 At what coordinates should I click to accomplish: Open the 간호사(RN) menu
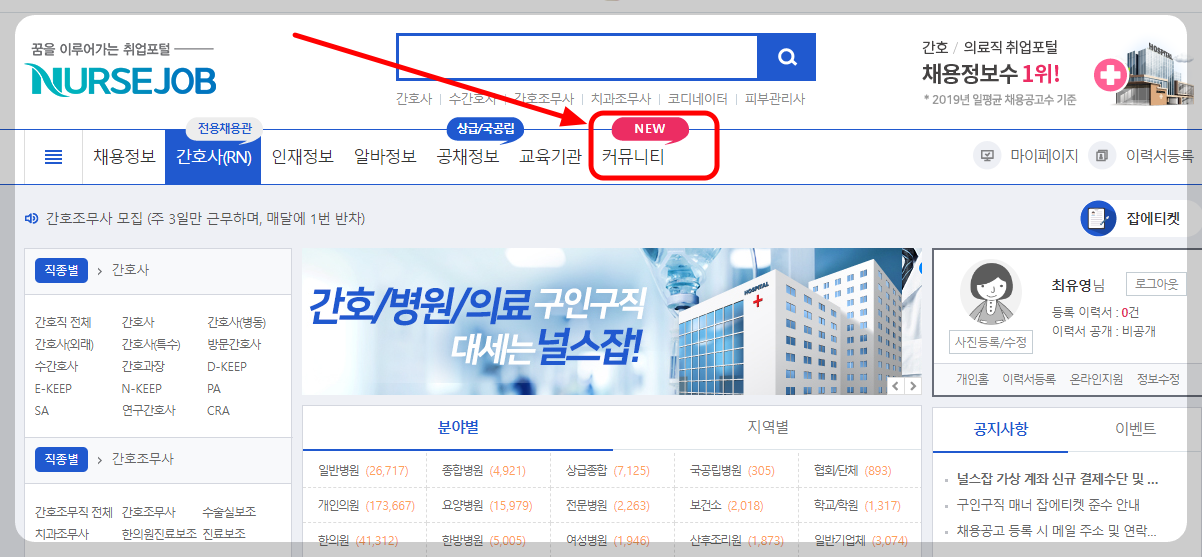coord(213,157)
